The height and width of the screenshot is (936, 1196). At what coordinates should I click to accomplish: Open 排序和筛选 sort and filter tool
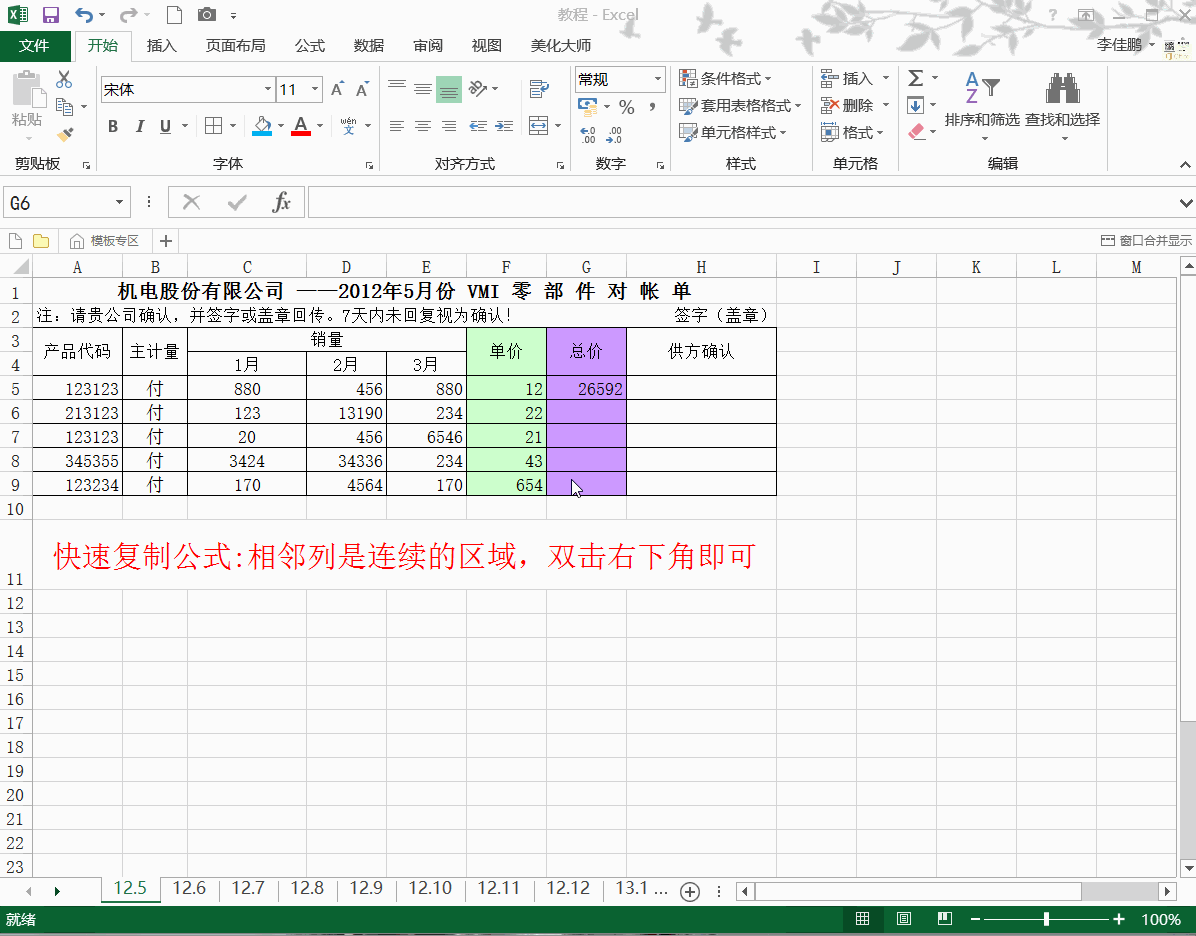tap(981, 102)
